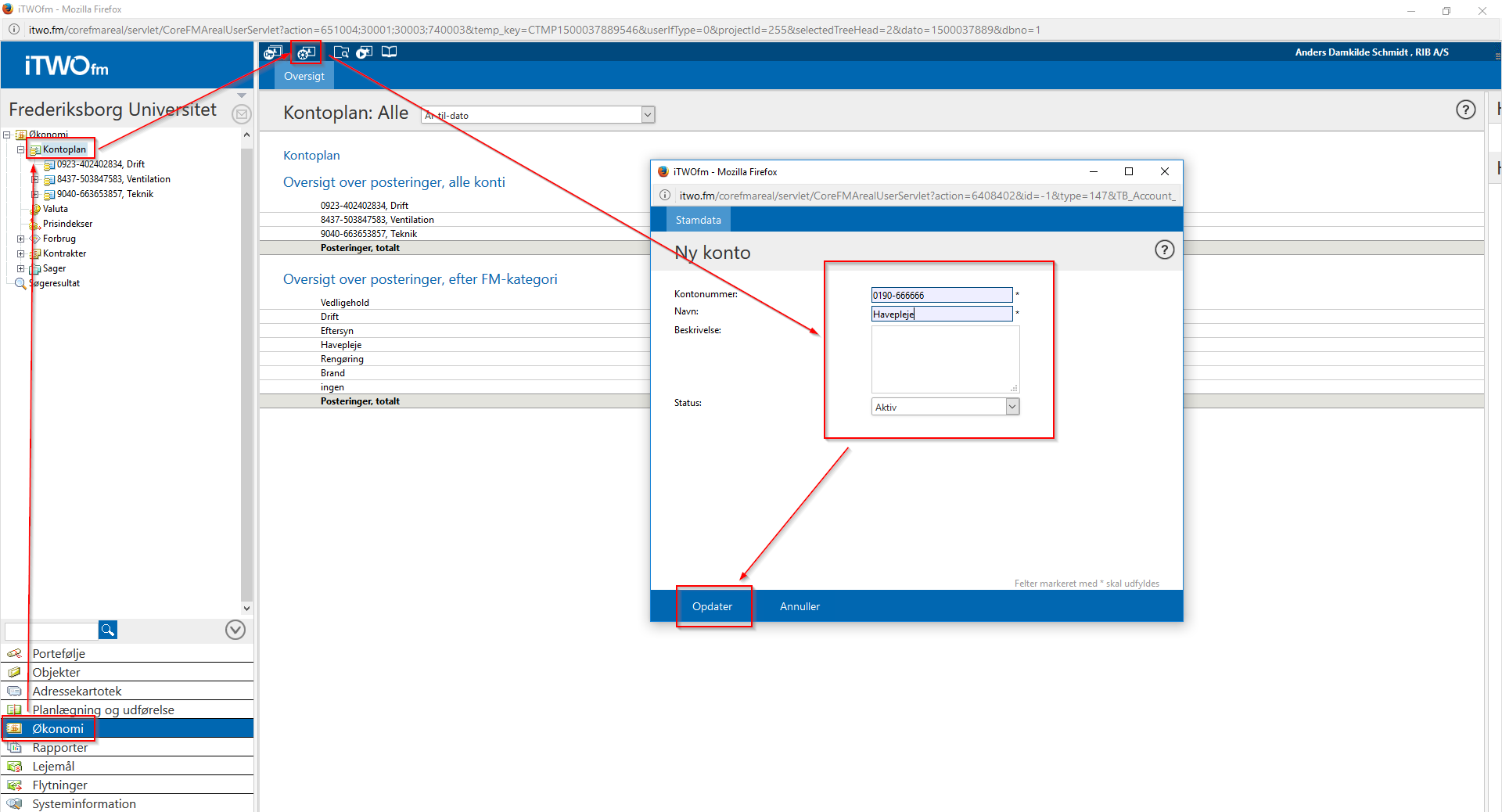Click the play-star toolbar icon
This screenshot has width=1502, height=812.
[x=365, y=52]
